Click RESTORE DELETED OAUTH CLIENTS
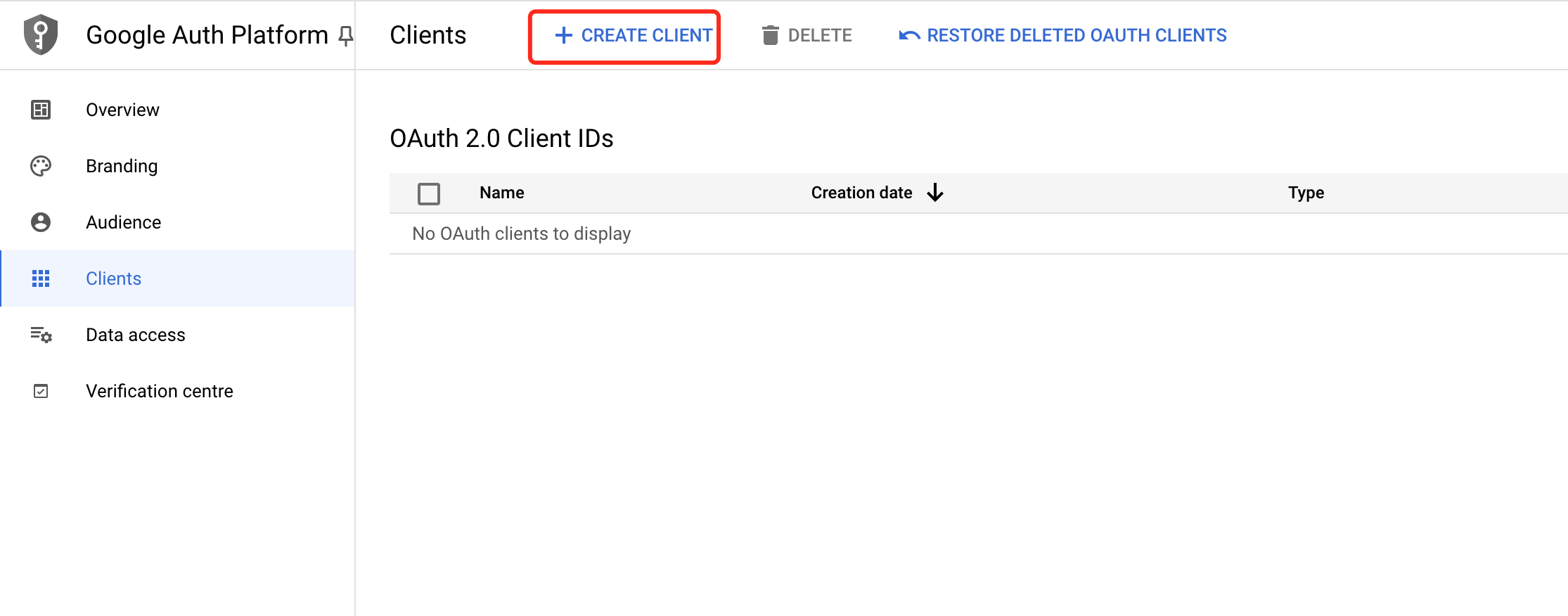 [1062, 35]
